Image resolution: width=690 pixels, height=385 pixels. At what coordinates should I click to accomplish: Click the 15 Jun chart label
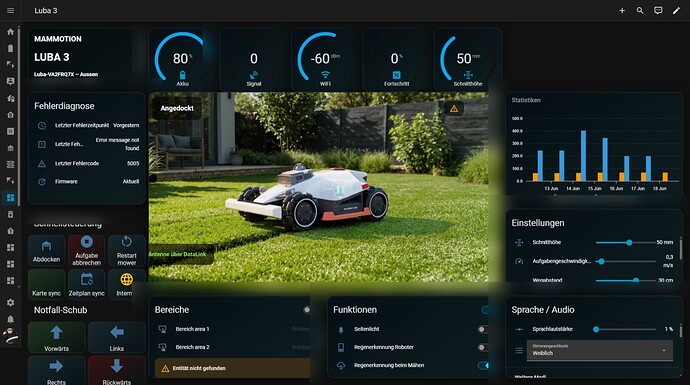click(594, 189)
